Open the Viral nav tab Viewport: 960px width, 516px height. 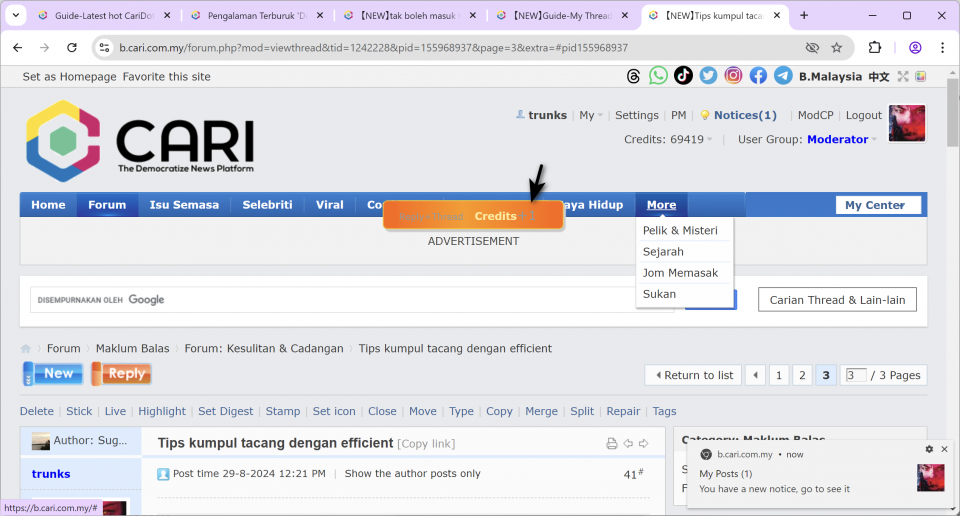(329, 205)
